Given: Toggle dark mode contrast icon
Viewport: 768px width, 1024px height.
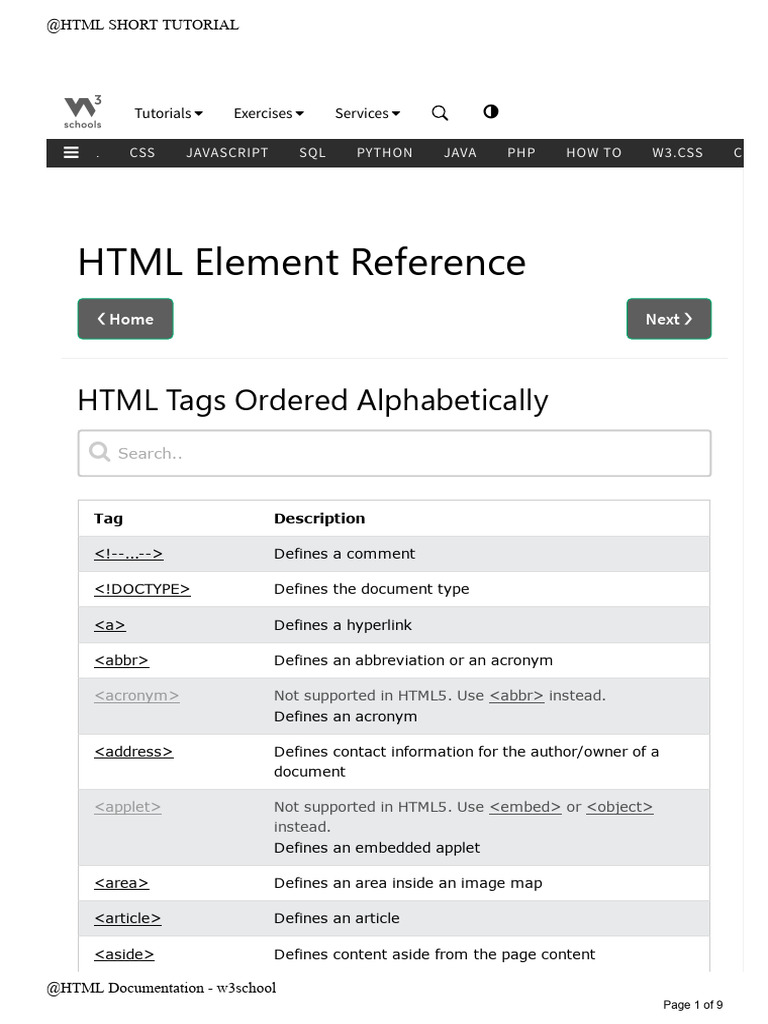Looking at the screenshot, I should (x=490, y=112).
